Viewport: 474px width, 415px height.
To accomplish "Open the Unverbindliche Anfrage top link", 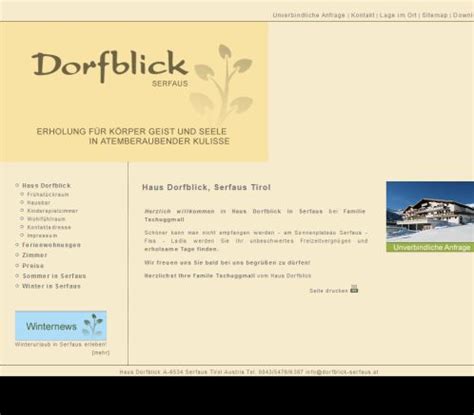I will coord(309,15).
